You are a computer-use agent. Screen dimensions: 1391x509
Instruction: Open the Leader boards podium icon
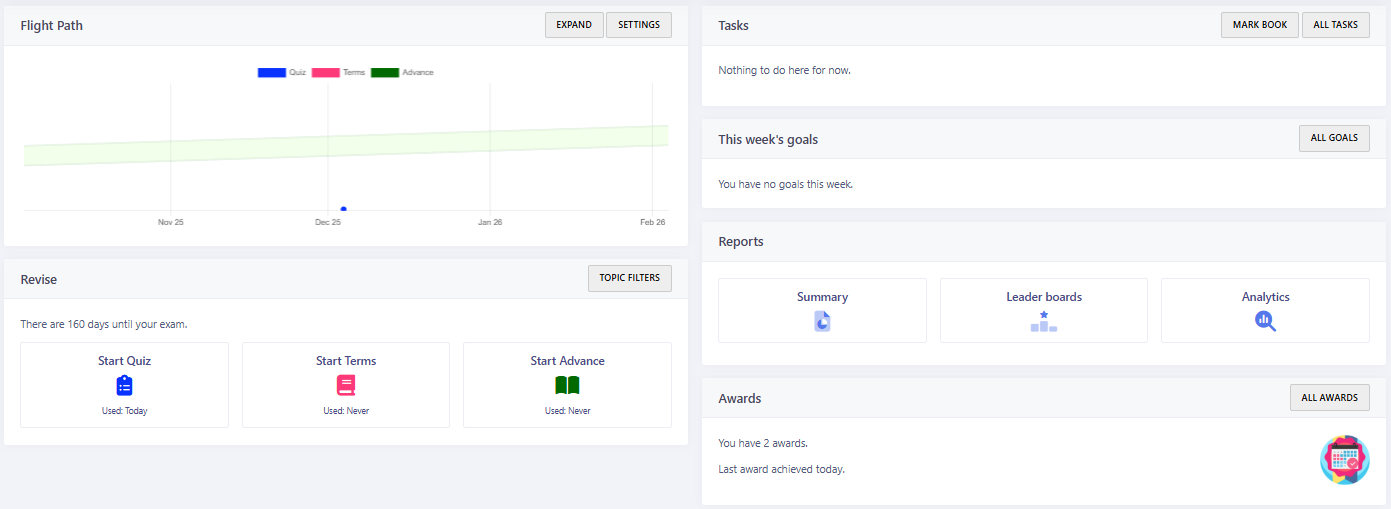[1044, 321]
